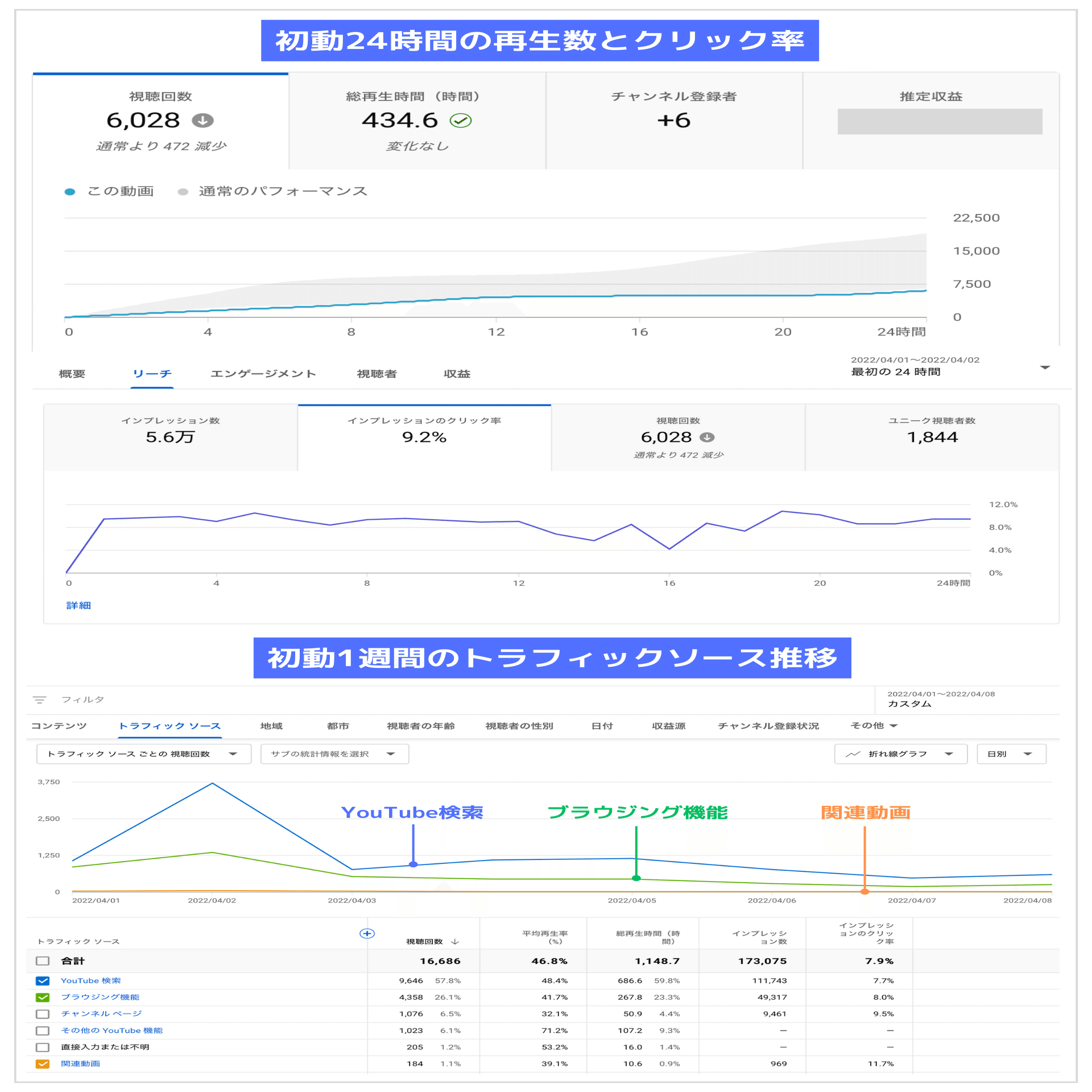Open the チャンネル登録状況 tab
Screen dimensions: 1092x1092
pos(768,726)
